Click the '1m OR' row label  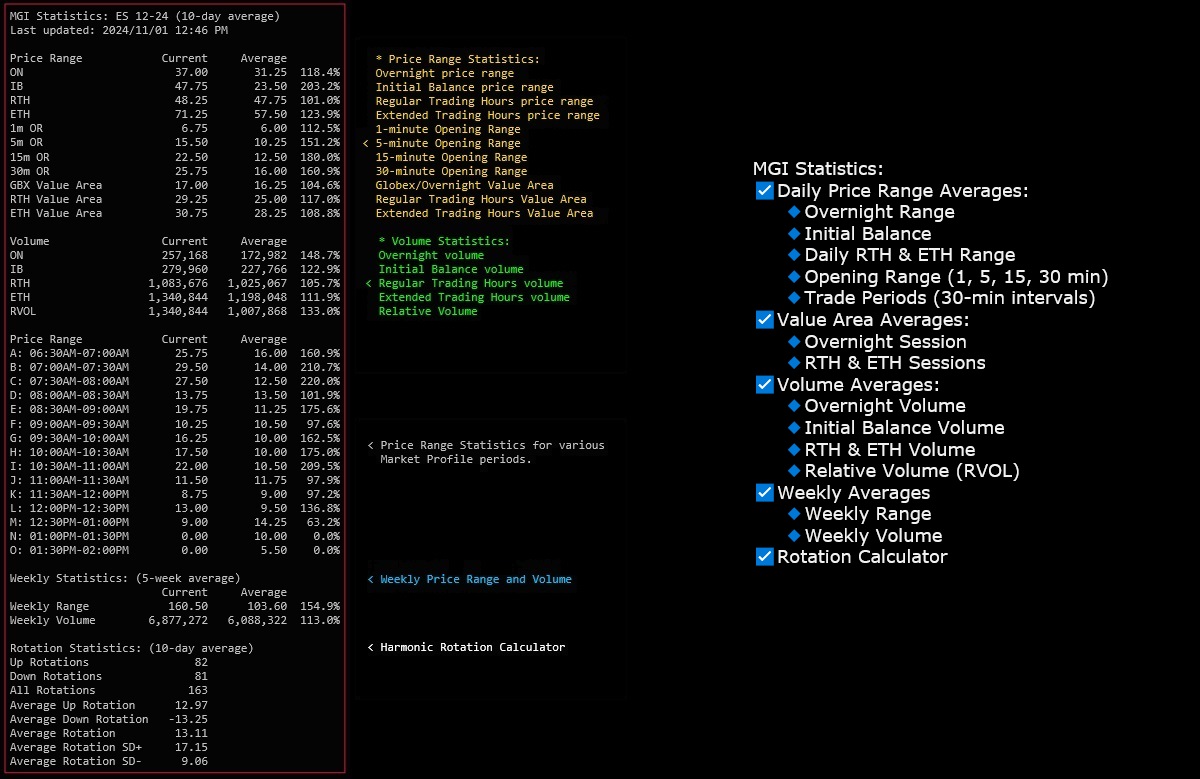coord(26,128)
